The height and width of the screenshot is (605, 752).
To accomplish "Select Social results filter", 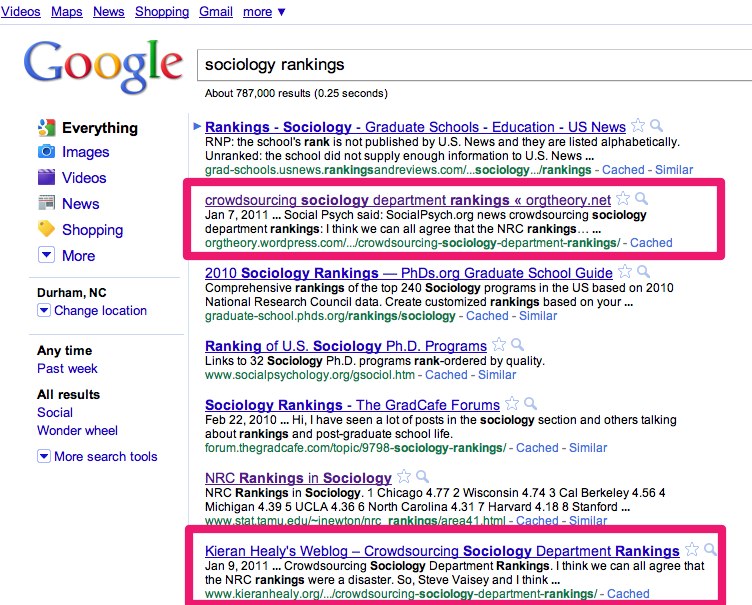I will click(55, 413).
